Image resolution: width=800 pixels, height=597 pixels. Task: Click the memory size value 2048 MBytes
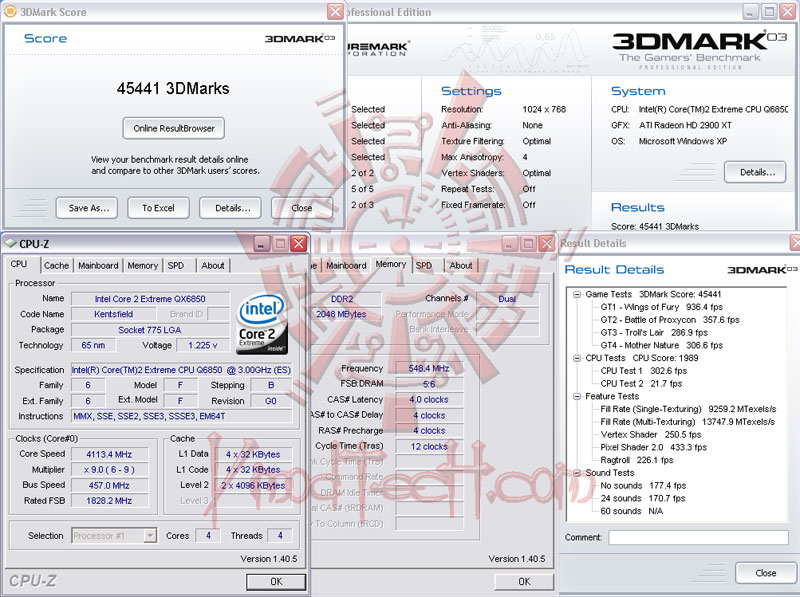click(341, 314)
